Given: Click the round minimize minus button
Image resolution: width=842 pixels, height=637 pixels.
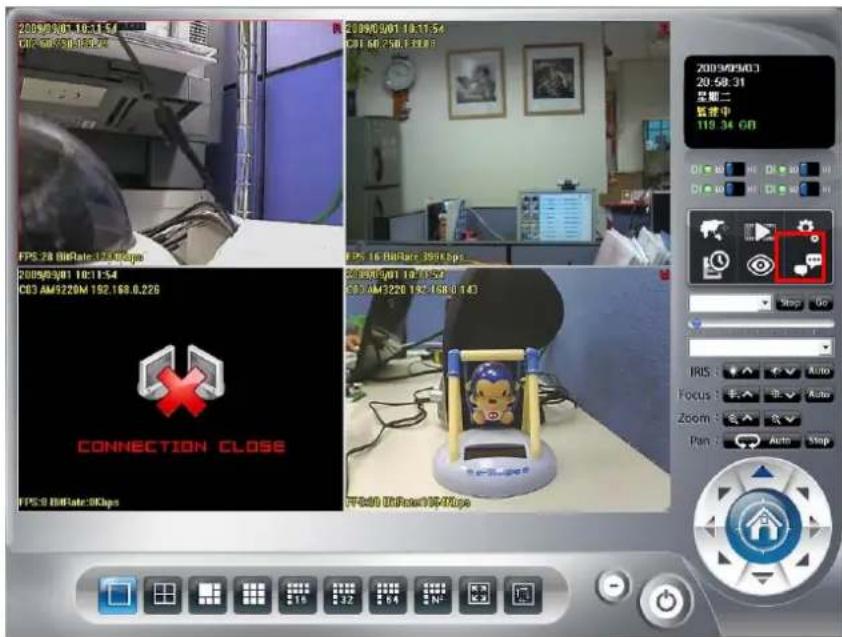Looking at the screenshot, I should (x=613, y=585).
